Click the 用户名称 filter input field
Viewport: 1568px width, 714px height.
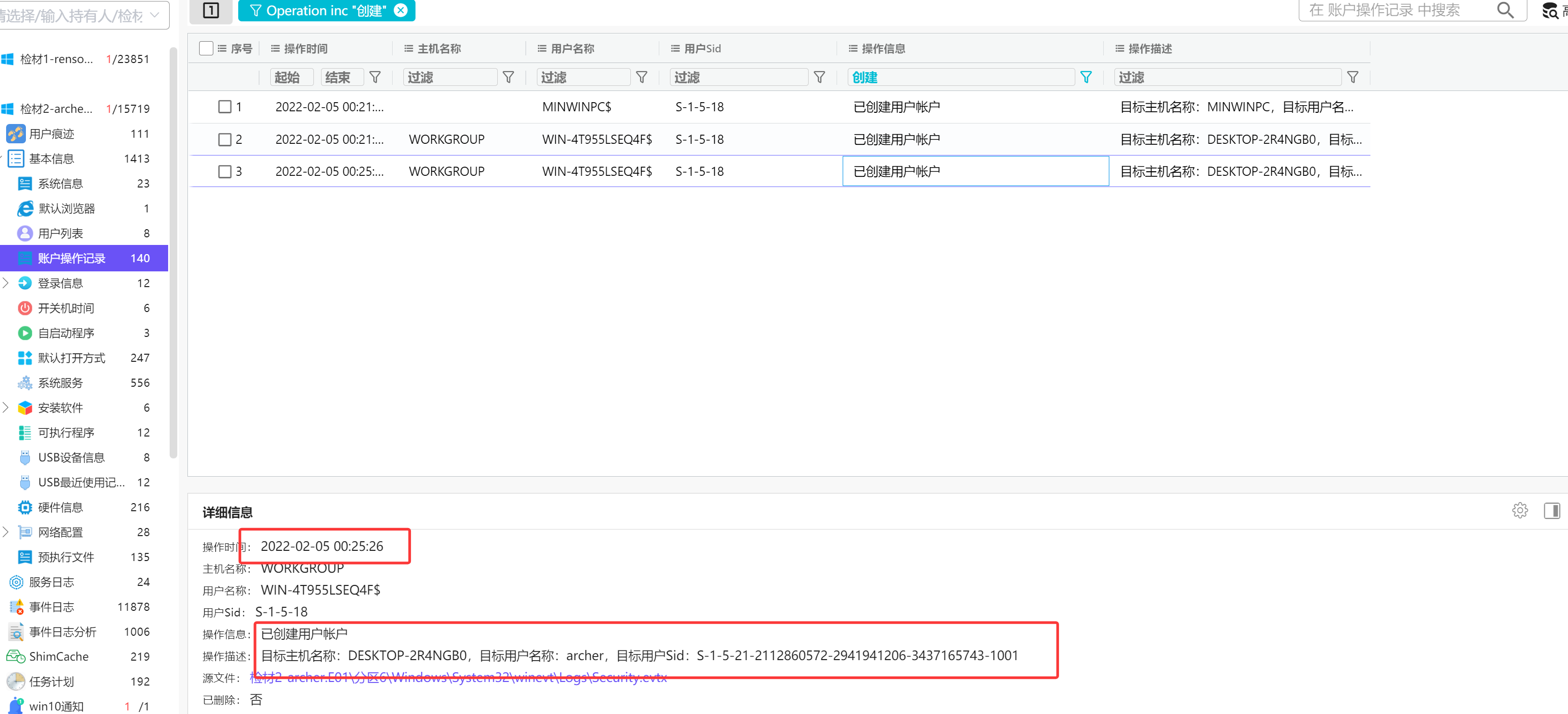(583, 77)
